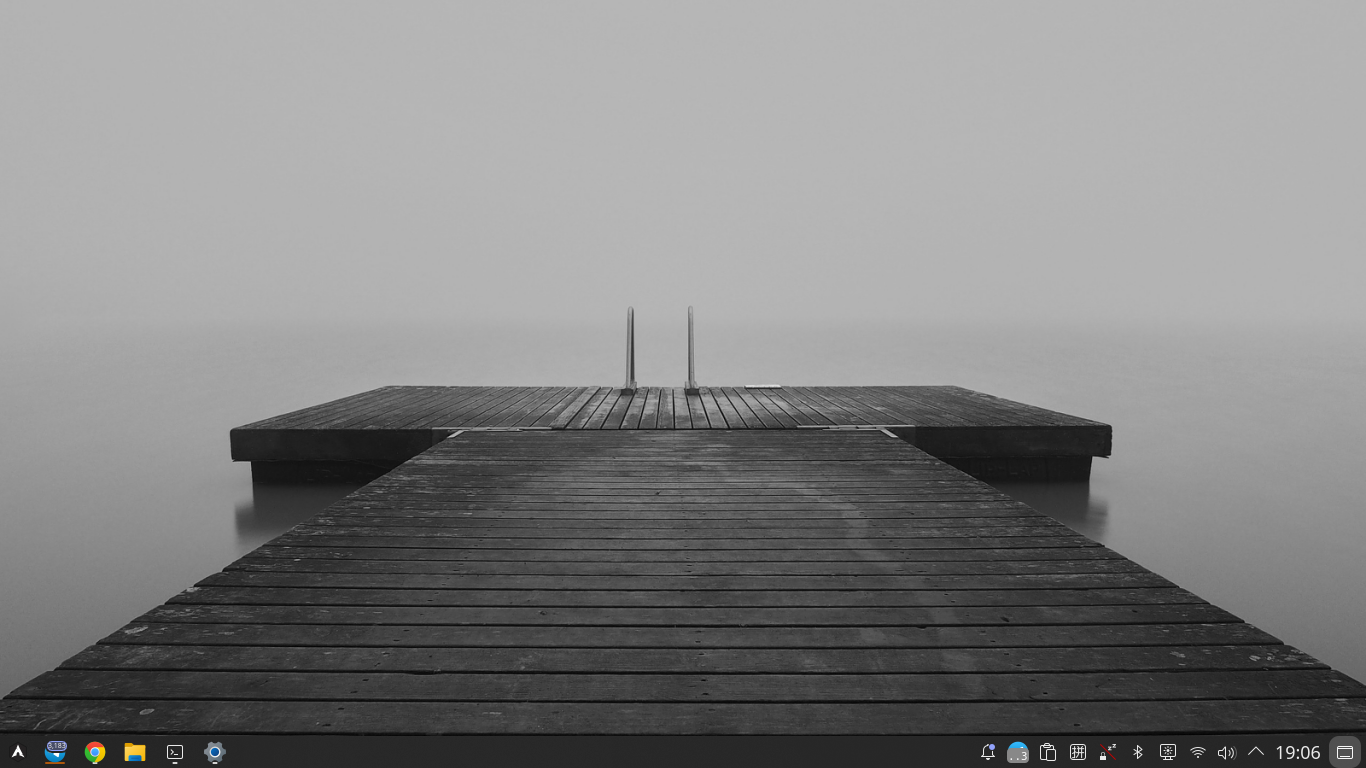Open the Wi-Fi networks popup

pos(1197,752)
